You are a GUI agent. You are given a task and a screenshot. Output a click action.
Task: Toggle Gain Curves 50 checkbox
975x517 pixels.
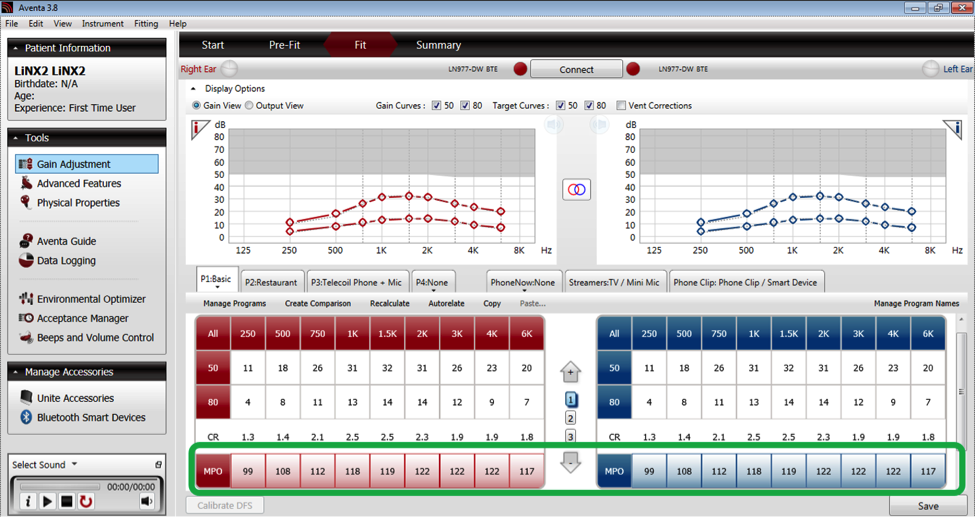click(x=437, y=106)
